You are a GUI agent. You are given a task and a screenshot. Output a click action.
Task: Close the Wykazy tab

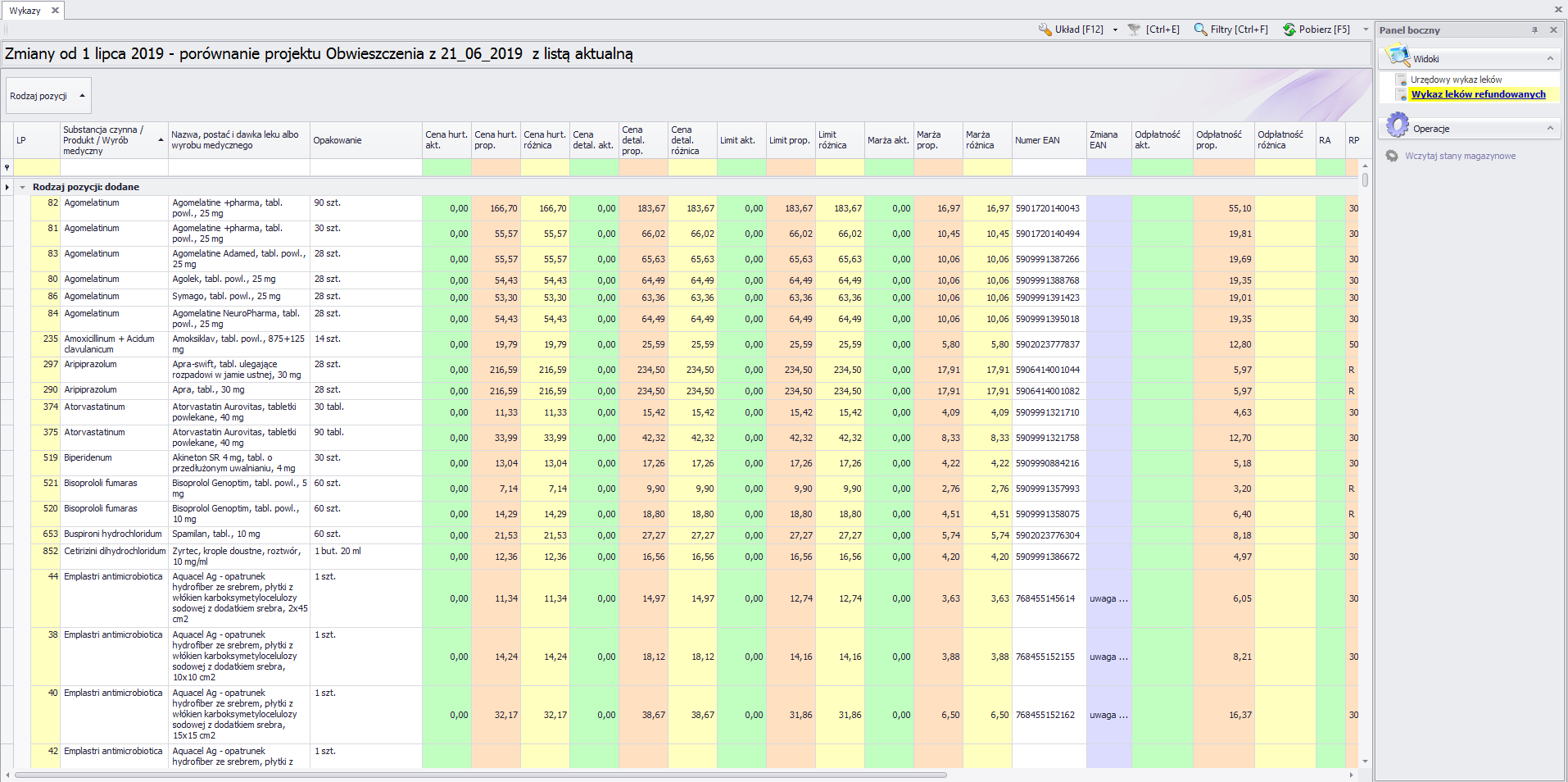(55, 11)
